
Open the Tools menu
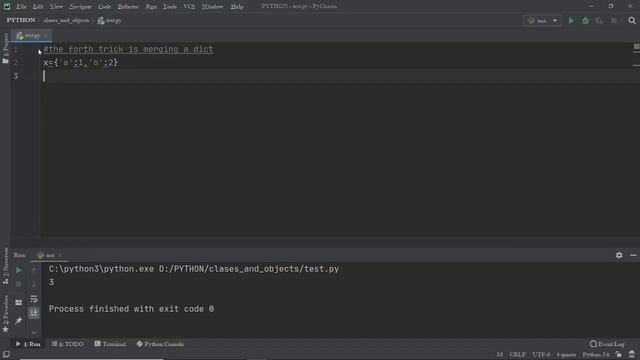170,7
